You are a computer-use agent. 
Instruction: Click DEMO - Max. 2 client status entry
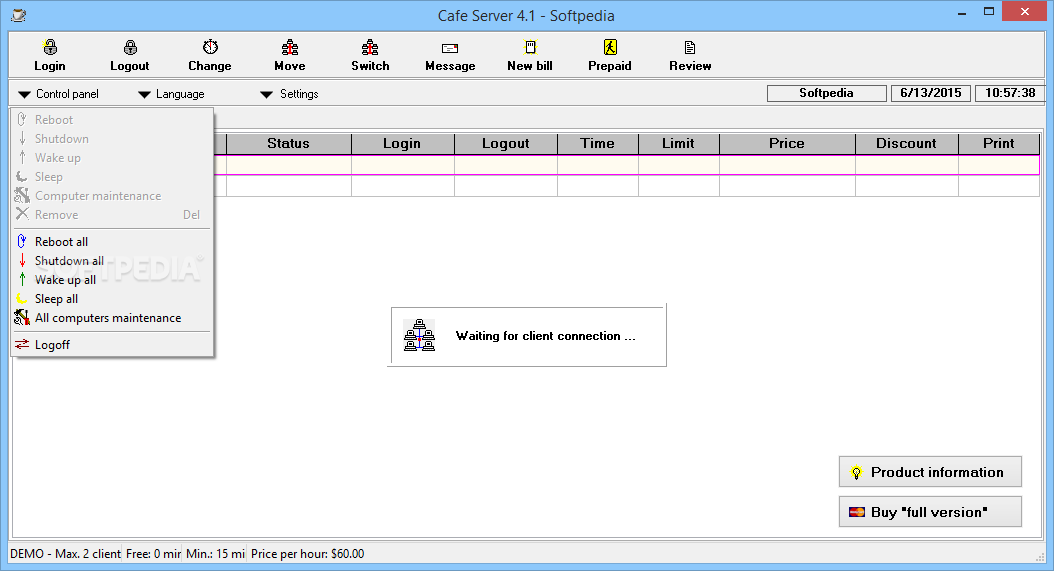pos(65,554)
